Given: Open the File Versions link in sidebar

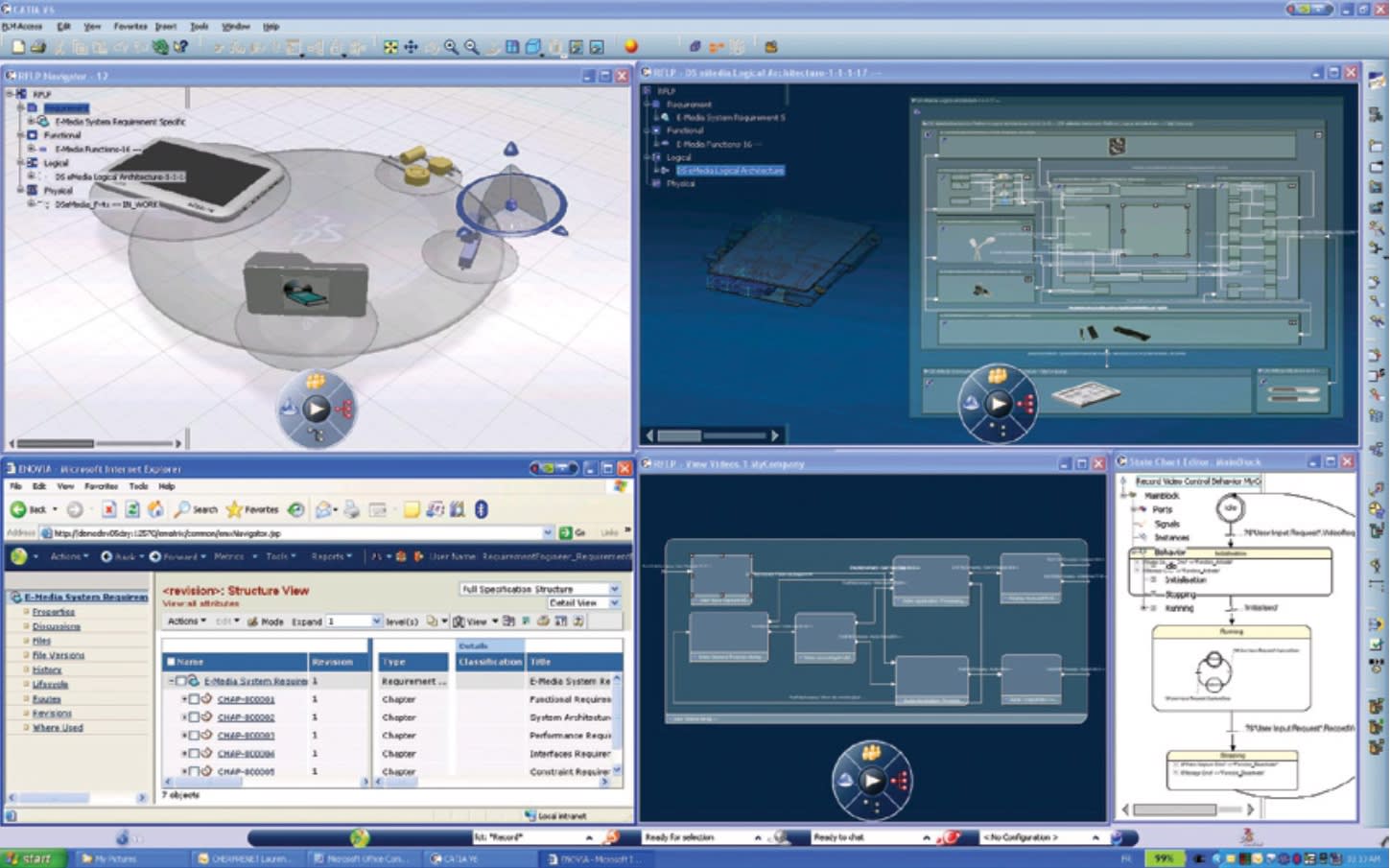Looking at the screenshot, I should (59, 655).
